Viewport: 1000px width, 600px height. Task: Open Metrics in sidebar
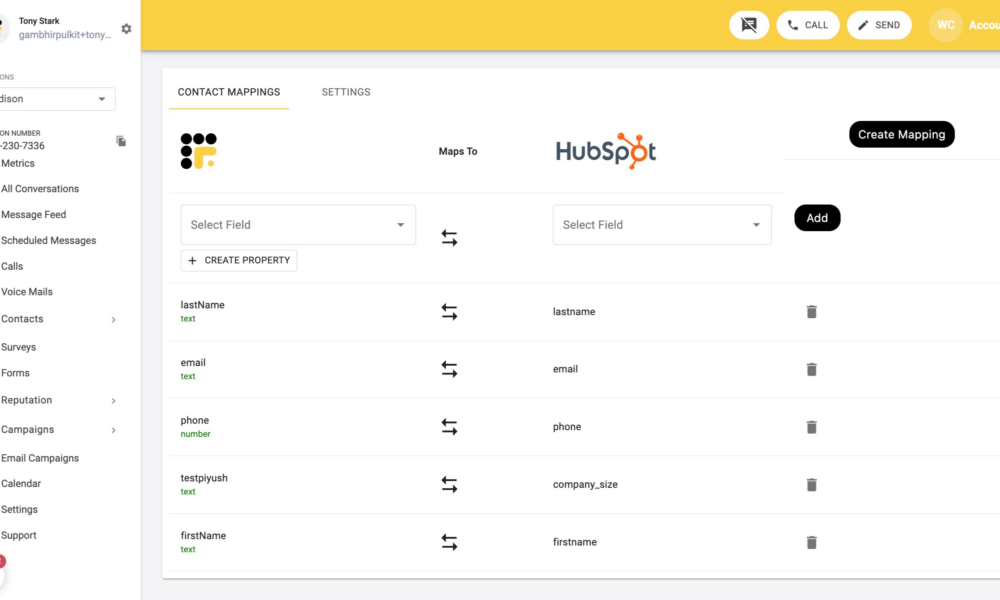coord(18,163)
